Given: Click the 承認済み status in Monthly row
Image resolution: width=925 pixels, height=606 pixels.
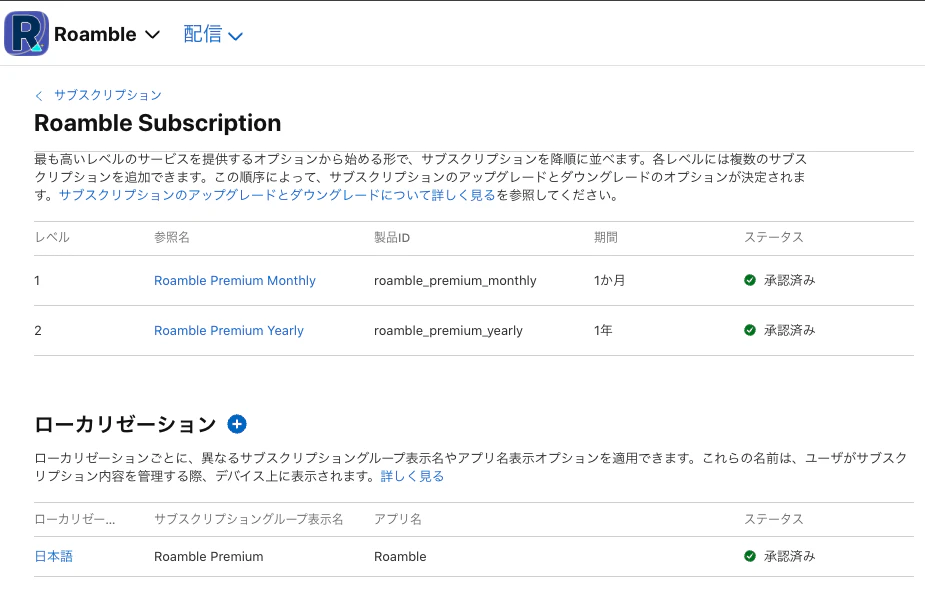Looking at the screenshot, I should (789, 280).
